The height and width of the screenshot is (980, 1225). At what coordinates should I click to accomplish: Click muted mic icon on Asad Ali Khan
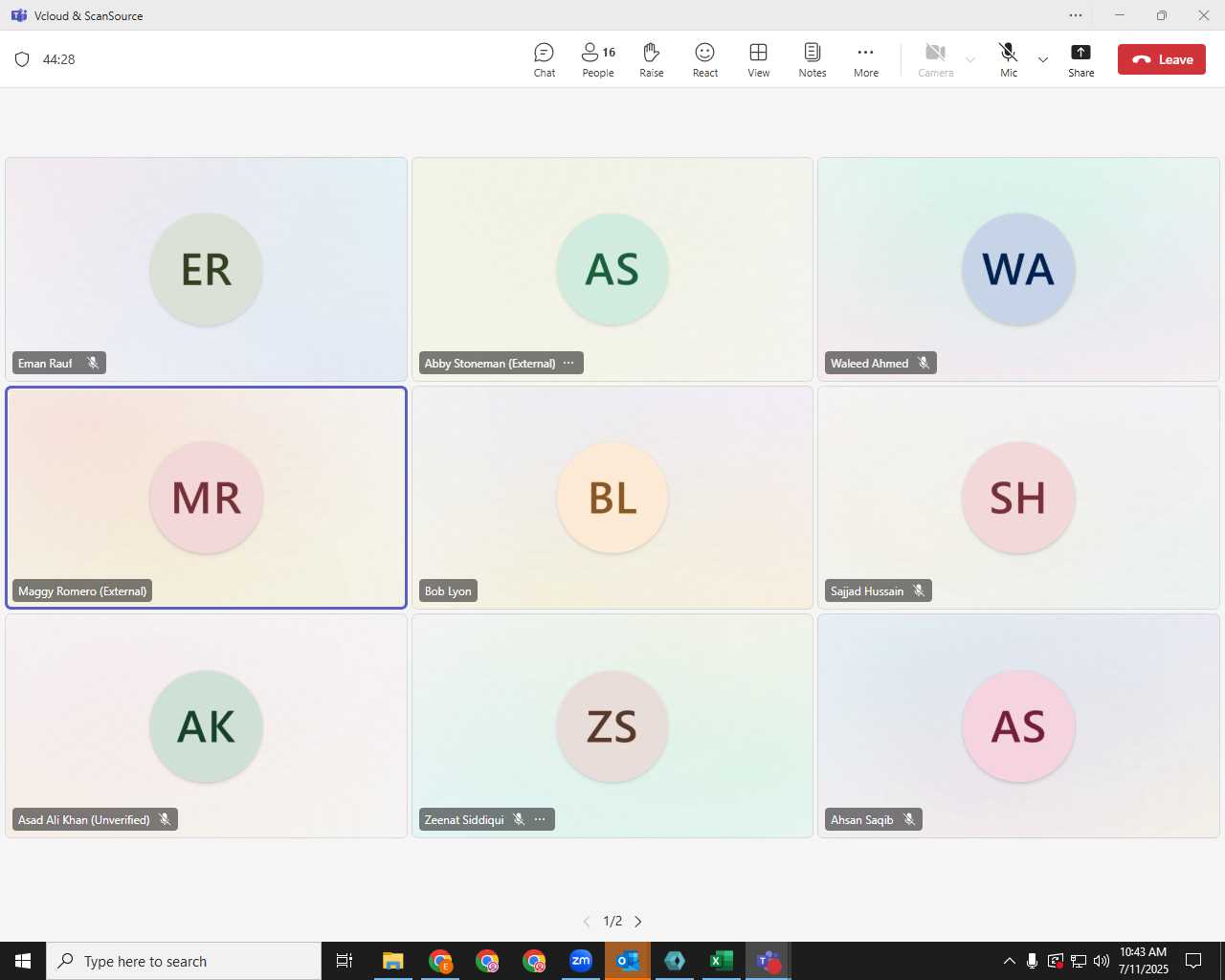(x=165, y=819)
